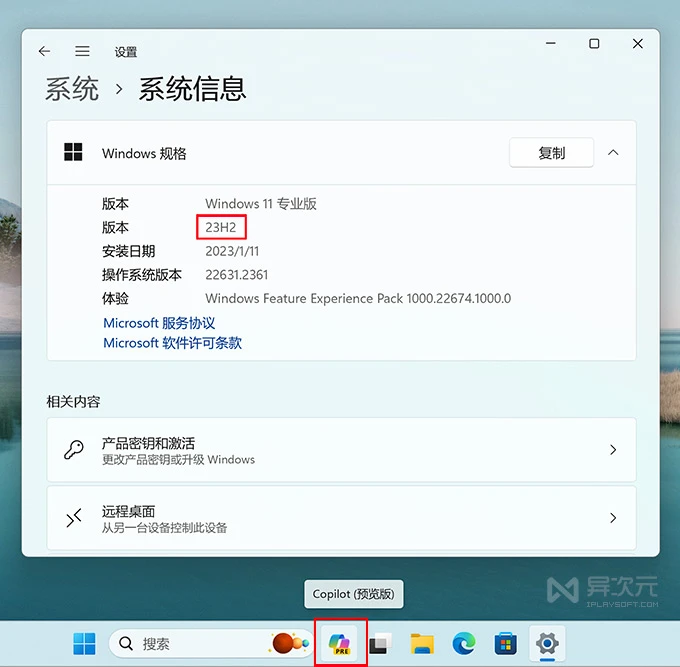The width and height of the screenshot is (680, 667).
Task: Click the 系统信息 page title
Action: coord(192,89)
